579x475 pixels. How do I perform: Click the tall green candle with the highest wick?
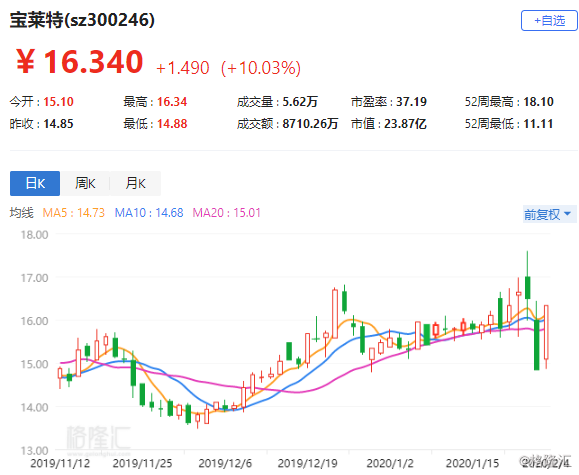528,287
